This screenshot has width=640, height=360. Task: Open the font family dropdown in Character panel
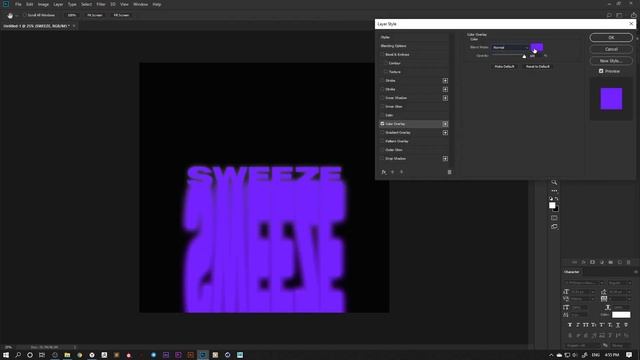pos(584,283)
